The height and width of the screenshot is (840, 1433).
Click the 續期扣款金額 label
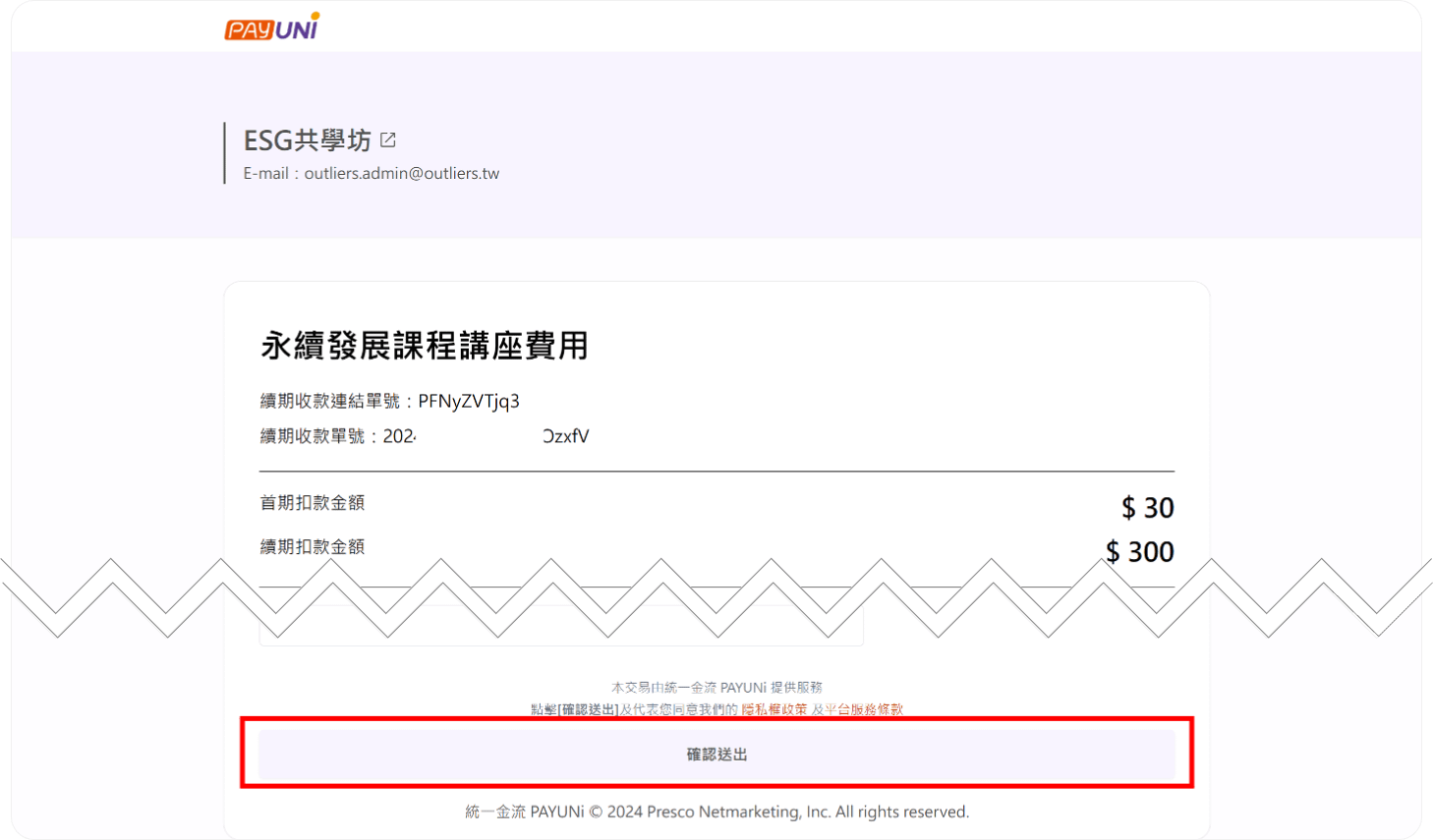[312, 547]
